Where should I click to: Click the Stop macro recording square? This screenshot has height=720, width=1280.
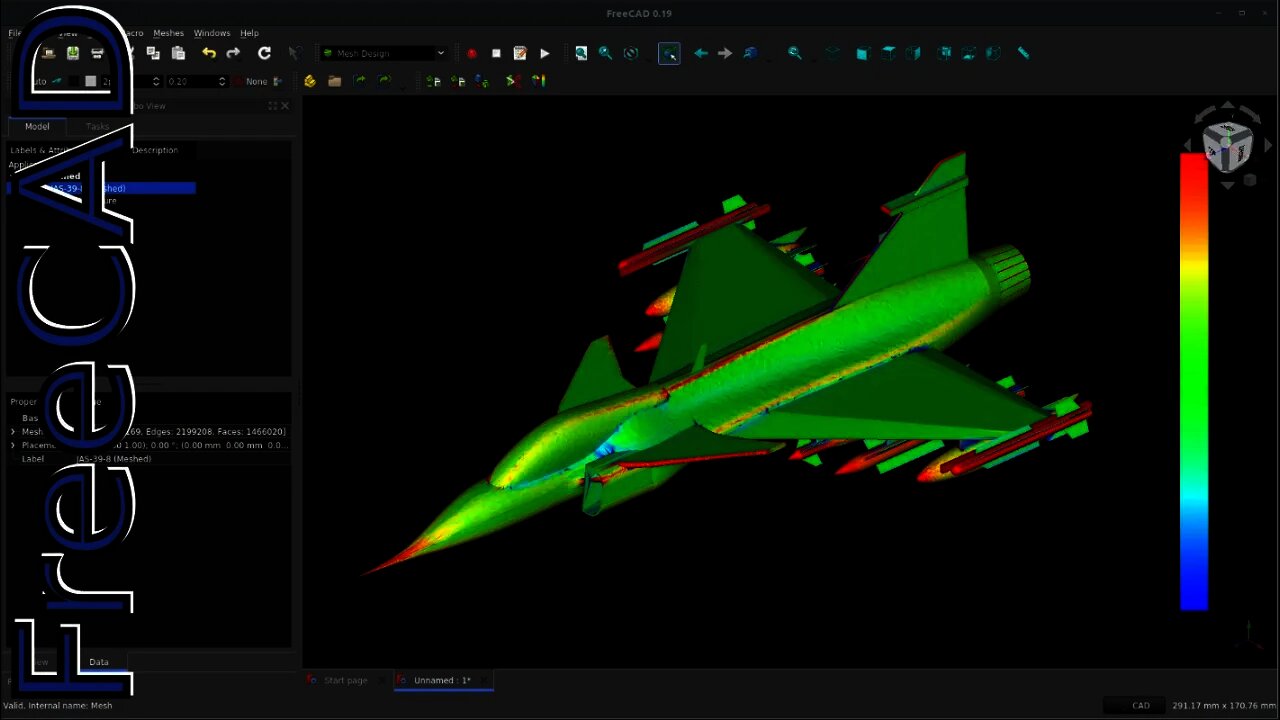click(x=496, y=53)
